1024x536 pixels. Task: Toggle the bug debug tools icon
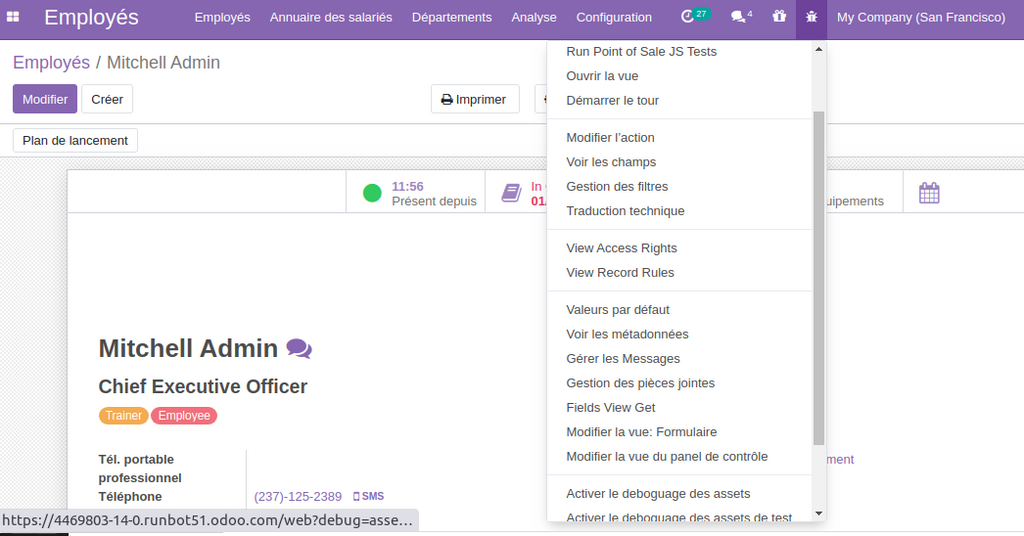[811, 17]
